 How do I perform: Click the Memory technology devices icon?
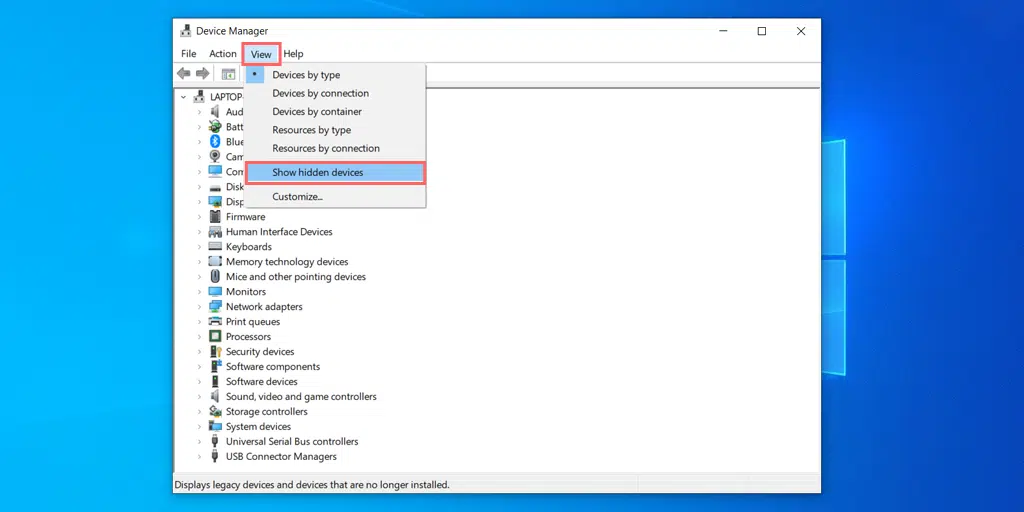(x=215, y=261)
